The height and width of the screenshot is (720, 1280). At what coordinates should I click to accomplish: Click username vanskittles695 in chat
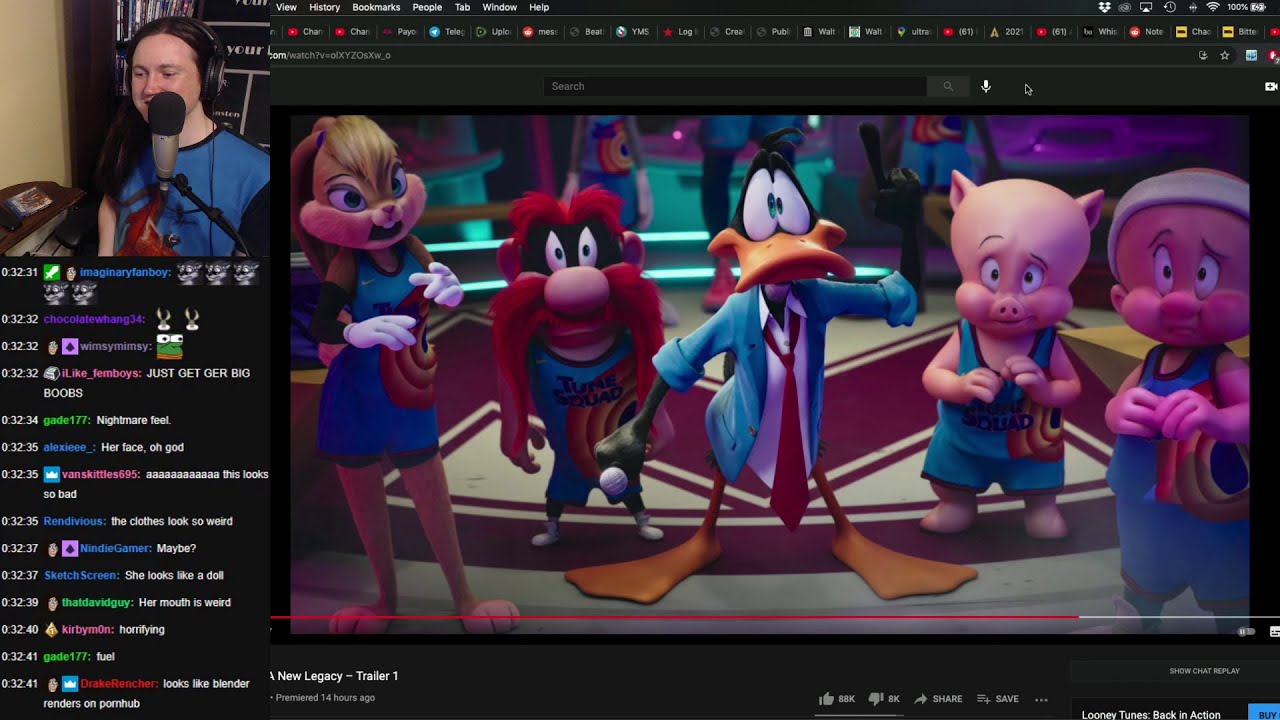102,474
